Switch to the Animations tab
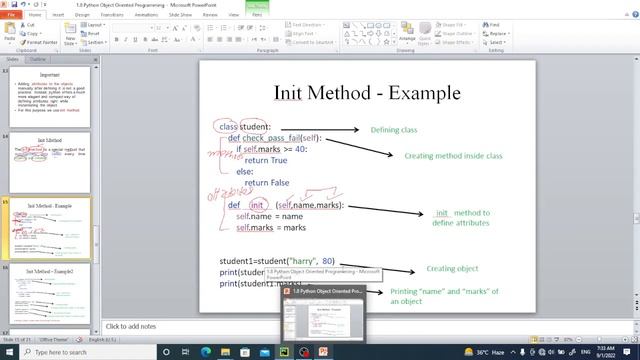 [146, 15]
